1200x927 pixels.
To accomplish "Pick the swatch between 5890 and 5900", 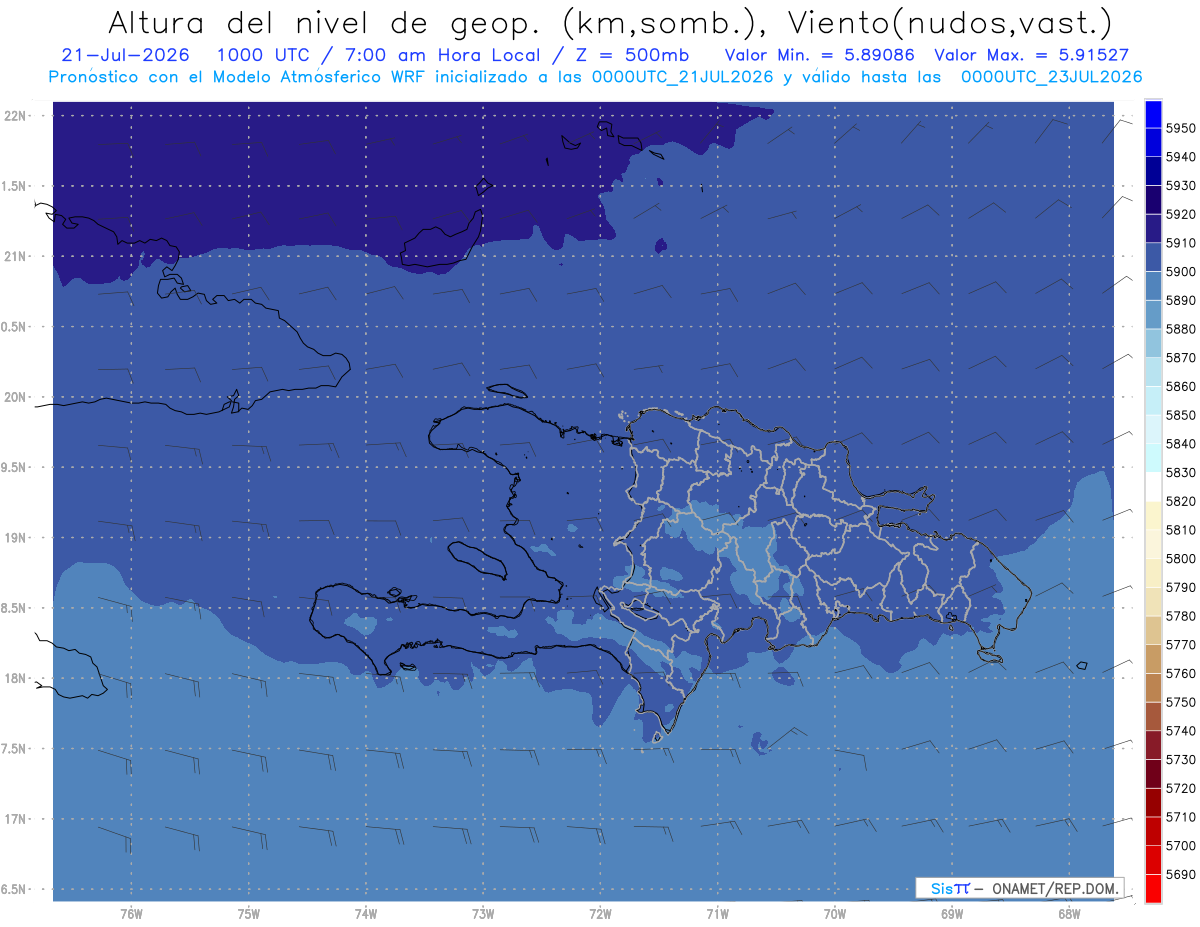I will point(1153,286).
